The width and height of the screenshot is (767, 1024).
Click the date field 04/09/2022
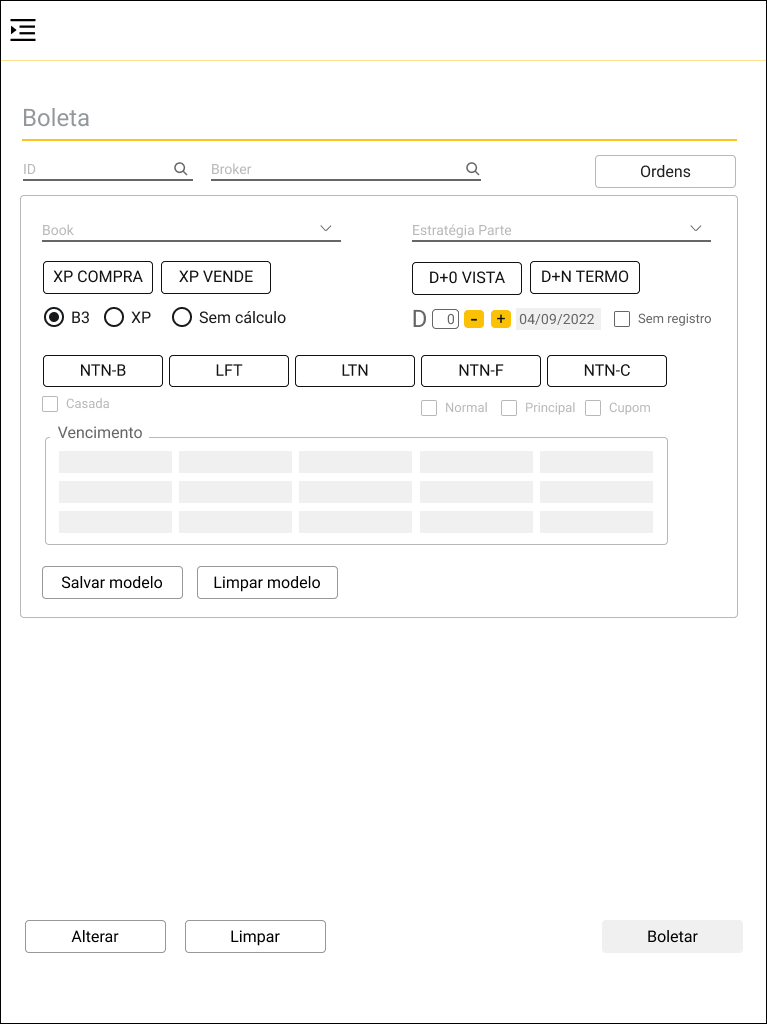pos(558,319)
